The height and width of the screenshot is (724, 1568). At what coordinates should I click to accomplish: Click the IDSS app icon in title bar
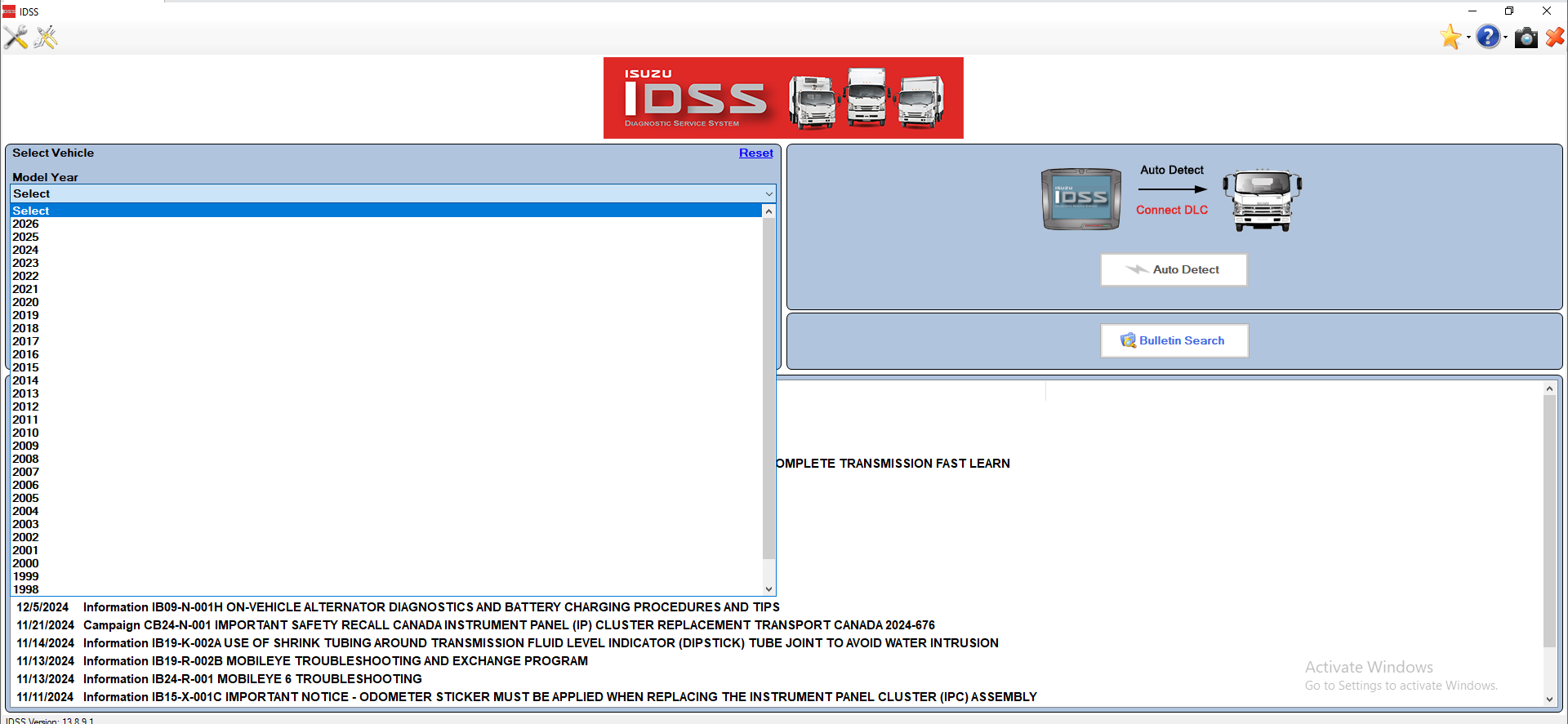(9, 11)
